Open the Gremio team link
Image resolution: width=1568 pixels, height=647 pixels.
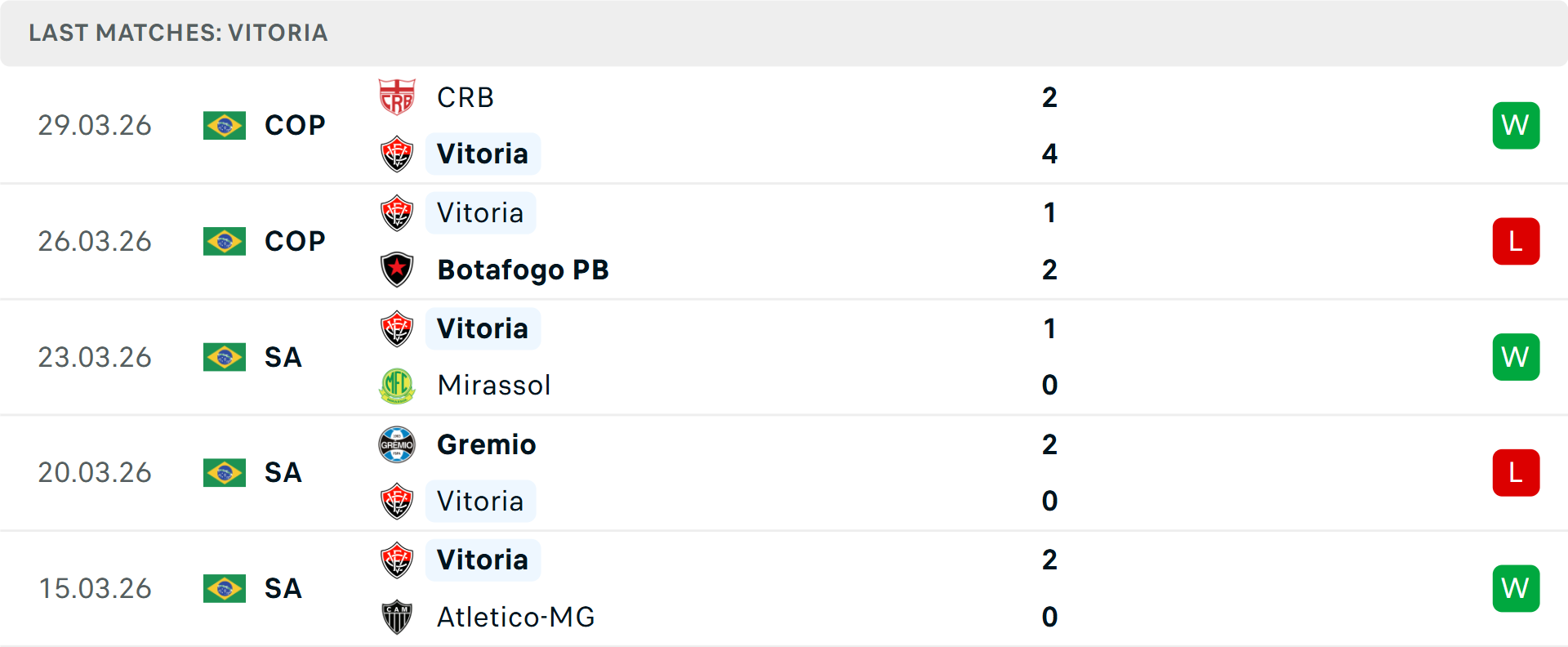pyautogui.click(x=487, y=444)
